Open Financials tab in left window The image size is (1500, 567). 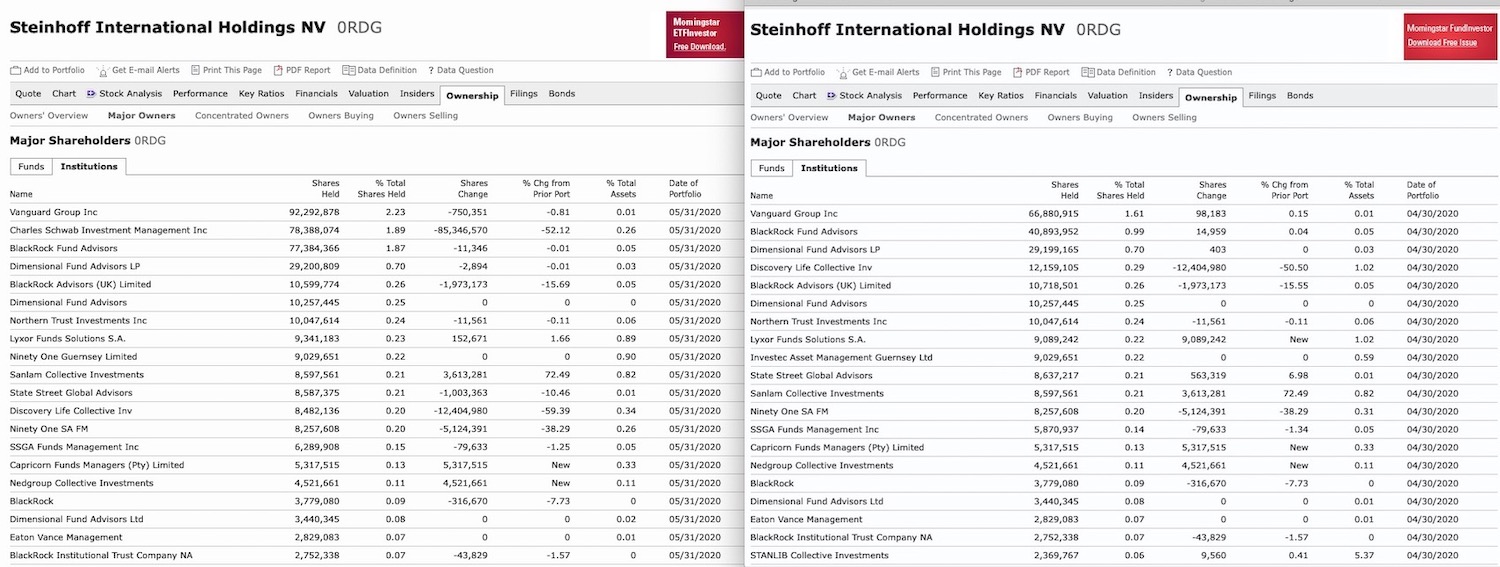coord(316,94)
